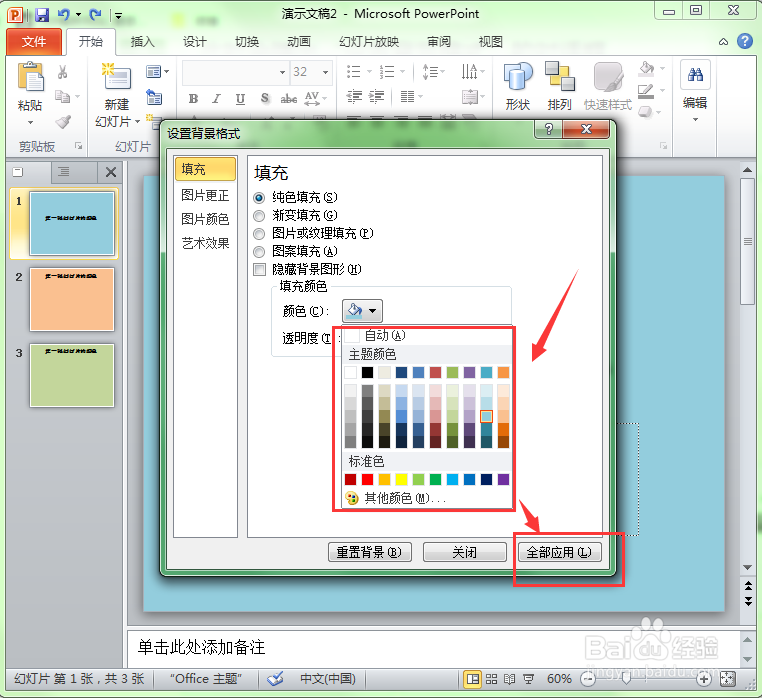Select slide 3 green thumbnail

pos(72,375)
